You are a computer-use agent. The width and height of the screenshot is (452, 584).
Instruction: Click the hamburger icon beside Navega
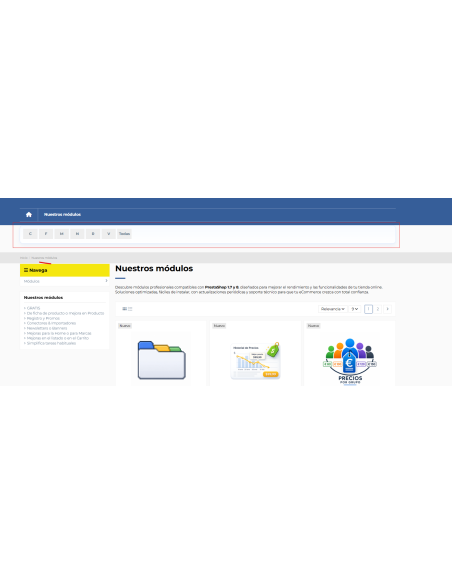click(26, 270)
